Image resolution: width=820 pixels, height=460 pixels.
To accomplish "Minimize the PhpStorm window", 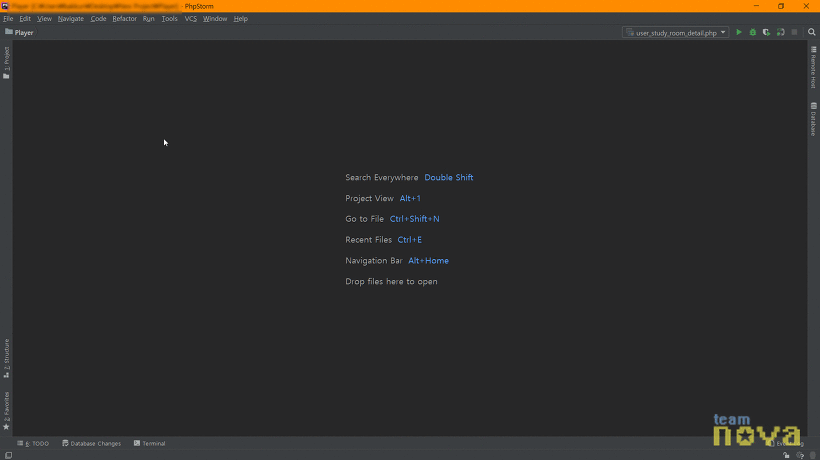I will pos(756,6).
